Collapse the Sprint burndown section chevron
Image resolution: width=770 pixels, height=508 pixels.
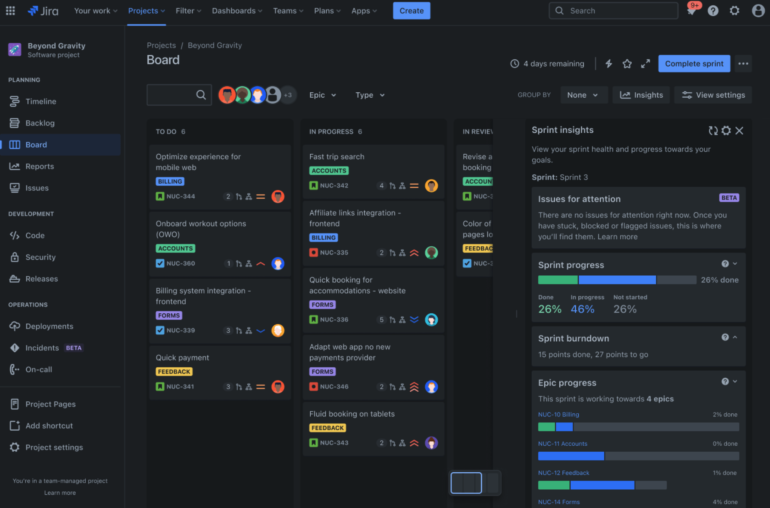[735, 338]
